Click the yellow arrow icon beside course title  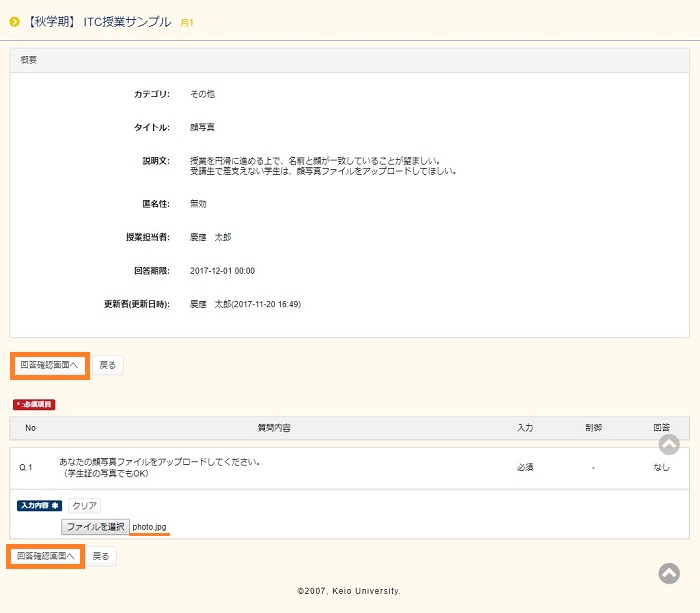coord(14,21)
